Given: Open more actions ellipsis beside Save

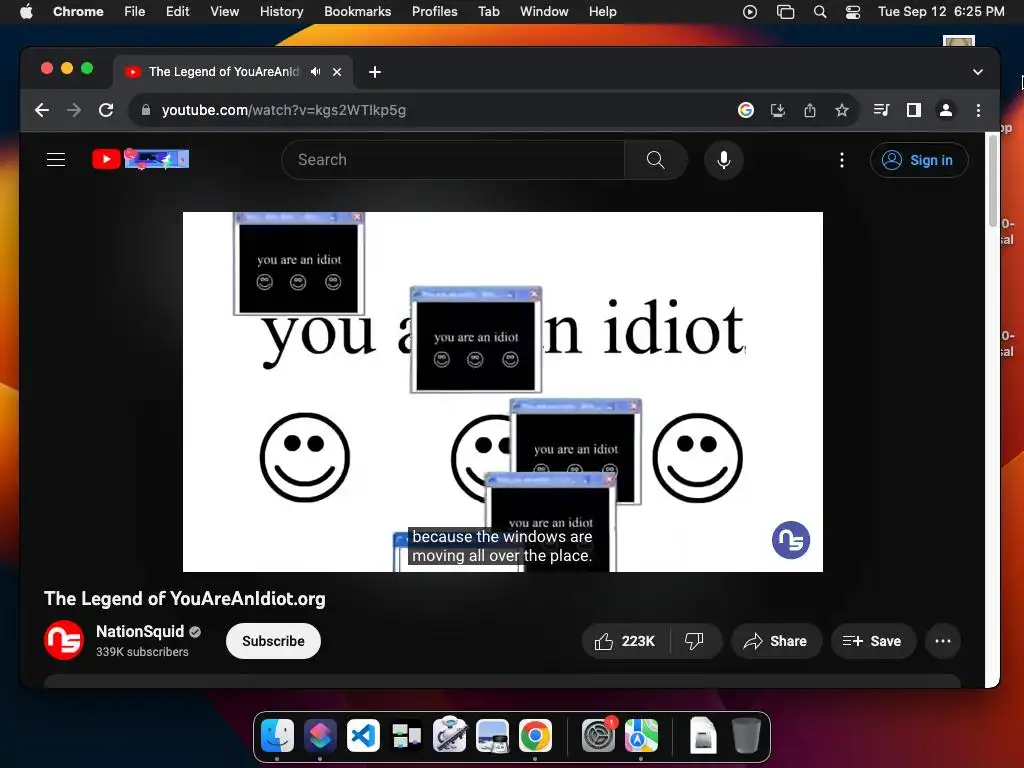Looking at the screenshot, I should [x=942, y=641].
